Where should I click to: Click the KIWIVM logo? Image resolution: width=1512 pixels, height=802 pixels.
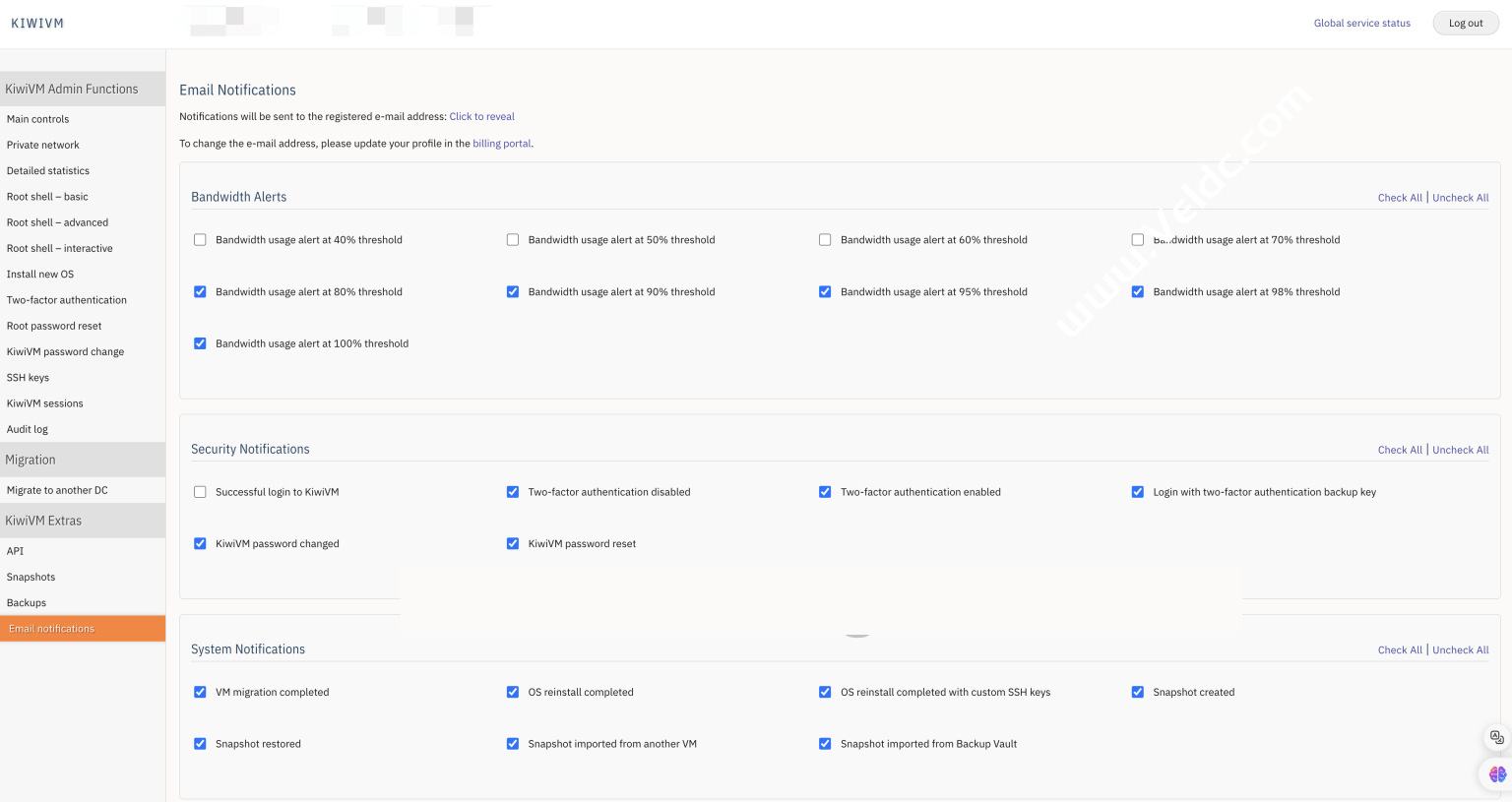point(36,23)
